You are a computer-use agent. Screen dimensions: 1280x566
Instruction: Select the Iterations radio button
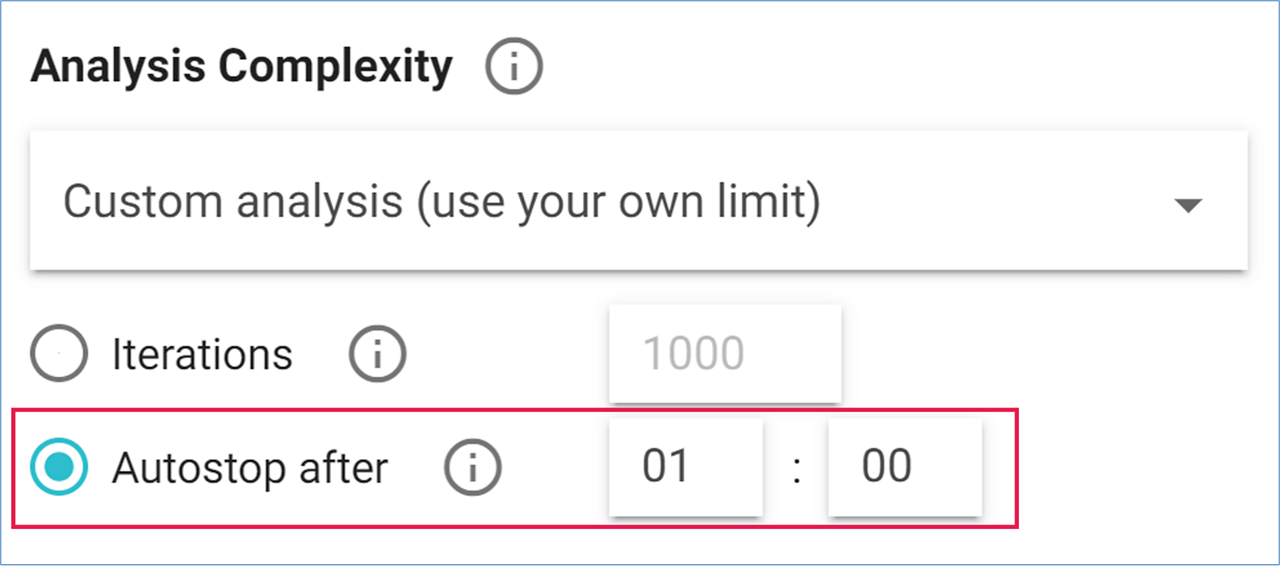[59, 354]
